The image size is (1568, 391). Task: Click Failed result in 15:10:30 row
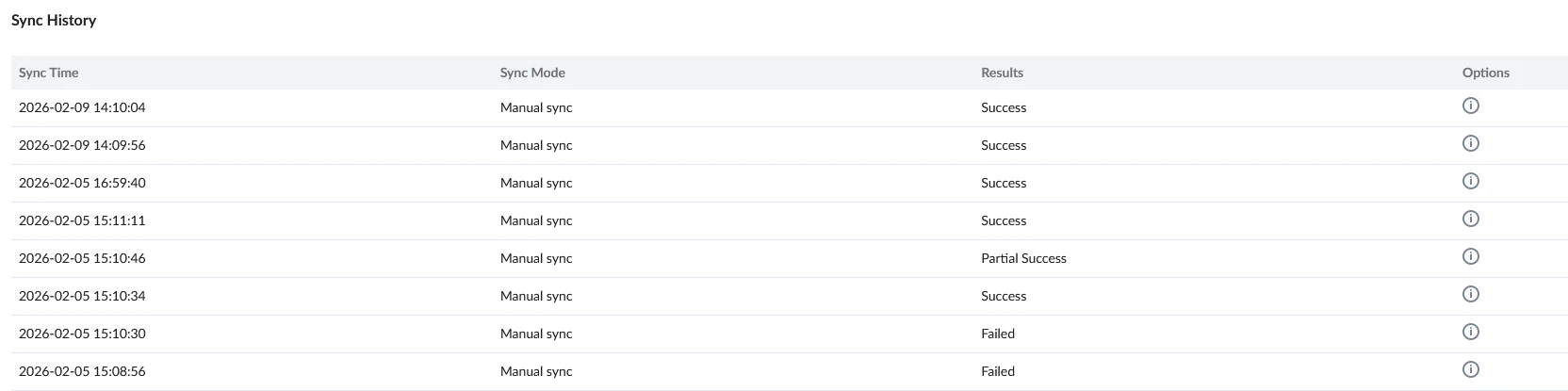[x=998, y=334]
